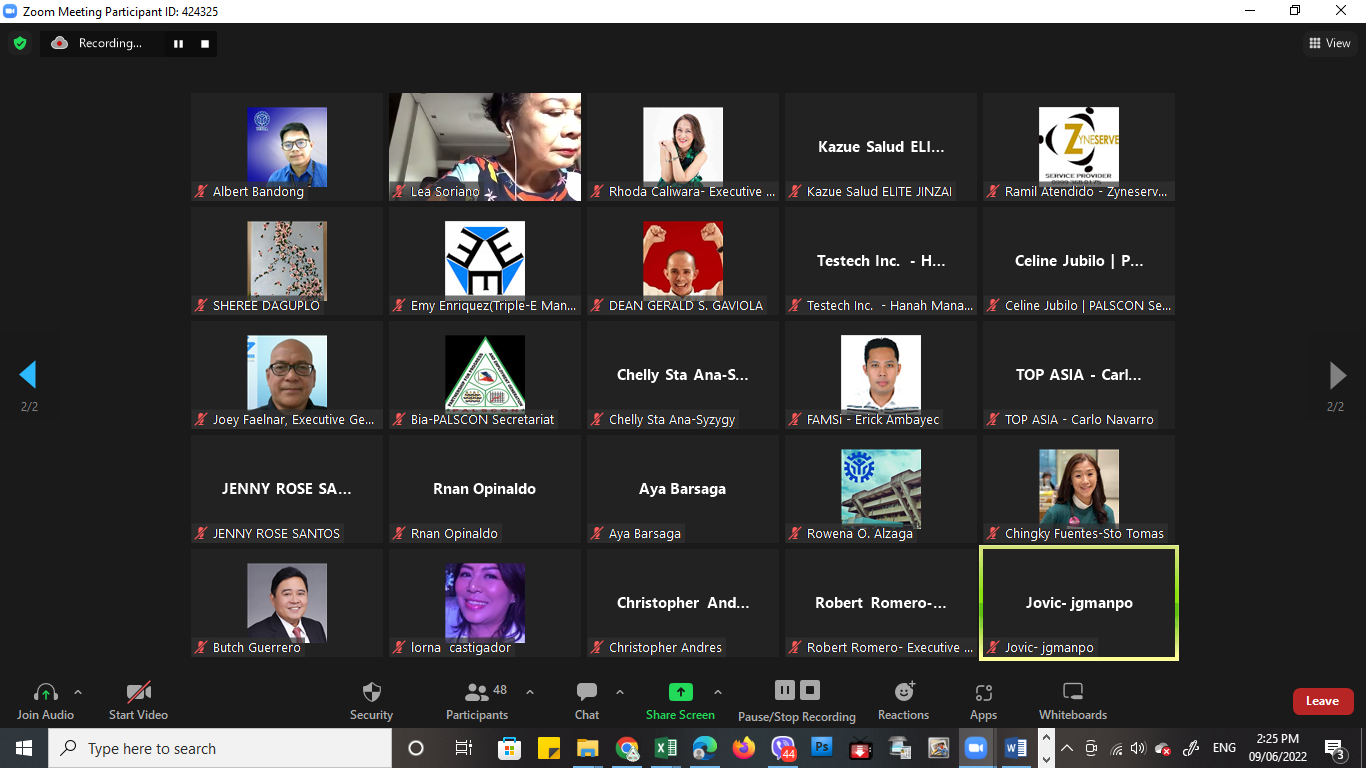Screen dimensions: 1366x768
Task: Pause recording in the top recording indicator
Action: pyautogui.click(x=179, y=43)
